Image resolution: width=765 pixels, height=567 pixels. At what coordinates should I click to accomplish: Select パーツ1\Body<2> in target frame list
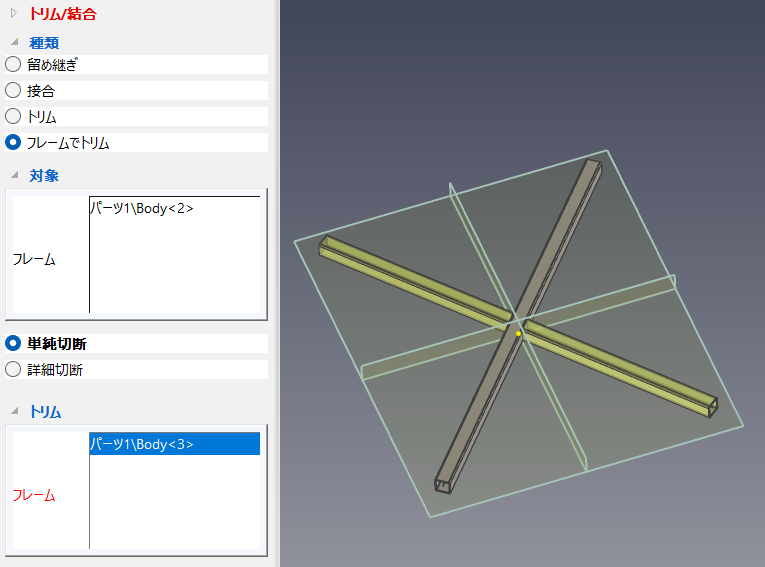click(x=141, y=208)
